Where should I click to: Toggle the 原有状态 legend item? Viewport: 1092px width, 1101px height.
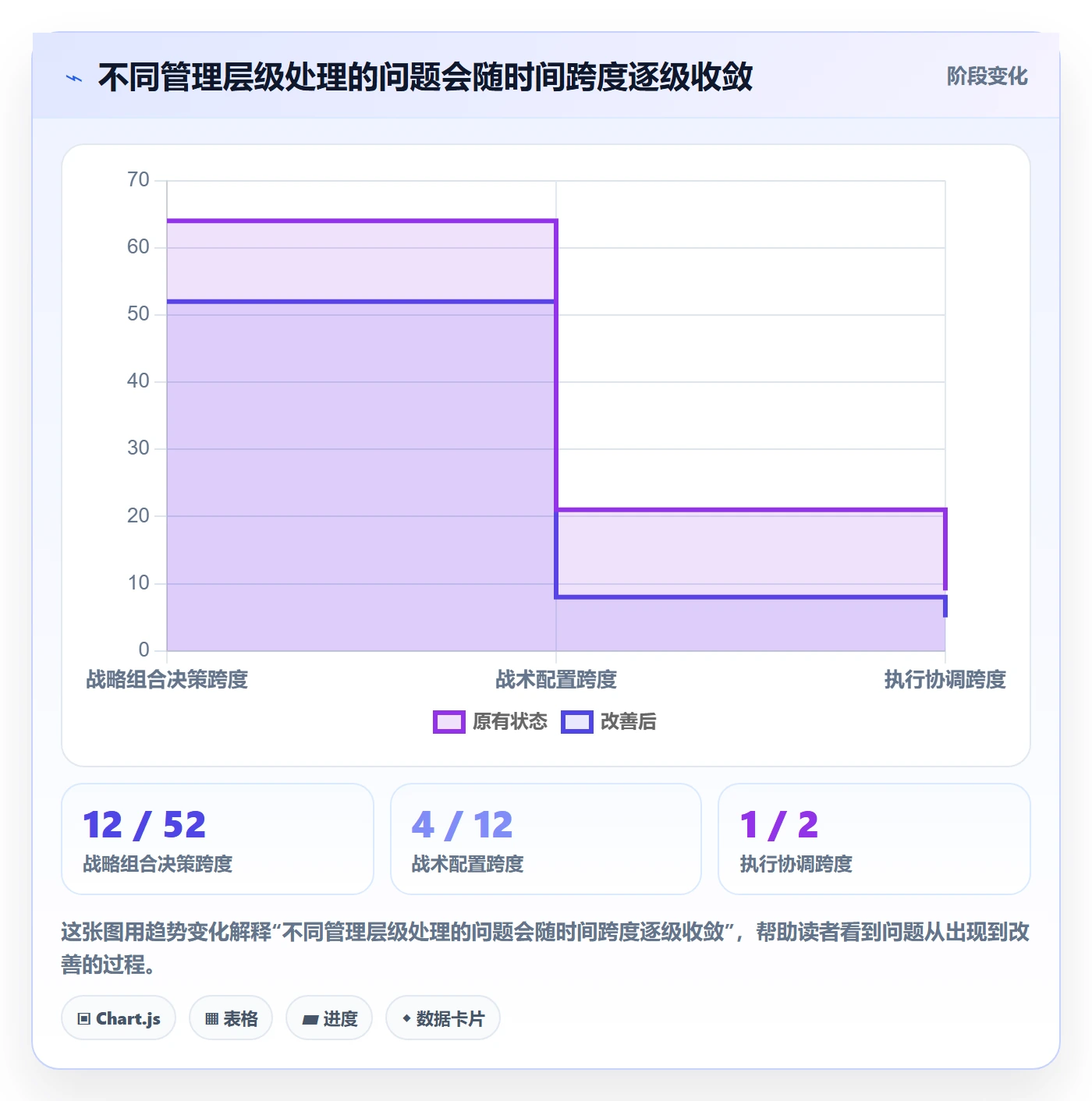[491, 722]
